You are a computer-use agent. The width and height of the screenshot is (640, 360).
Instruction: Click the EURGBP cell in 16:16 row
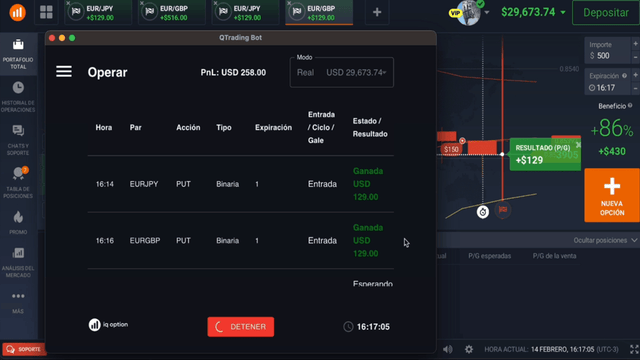[145, 241]
